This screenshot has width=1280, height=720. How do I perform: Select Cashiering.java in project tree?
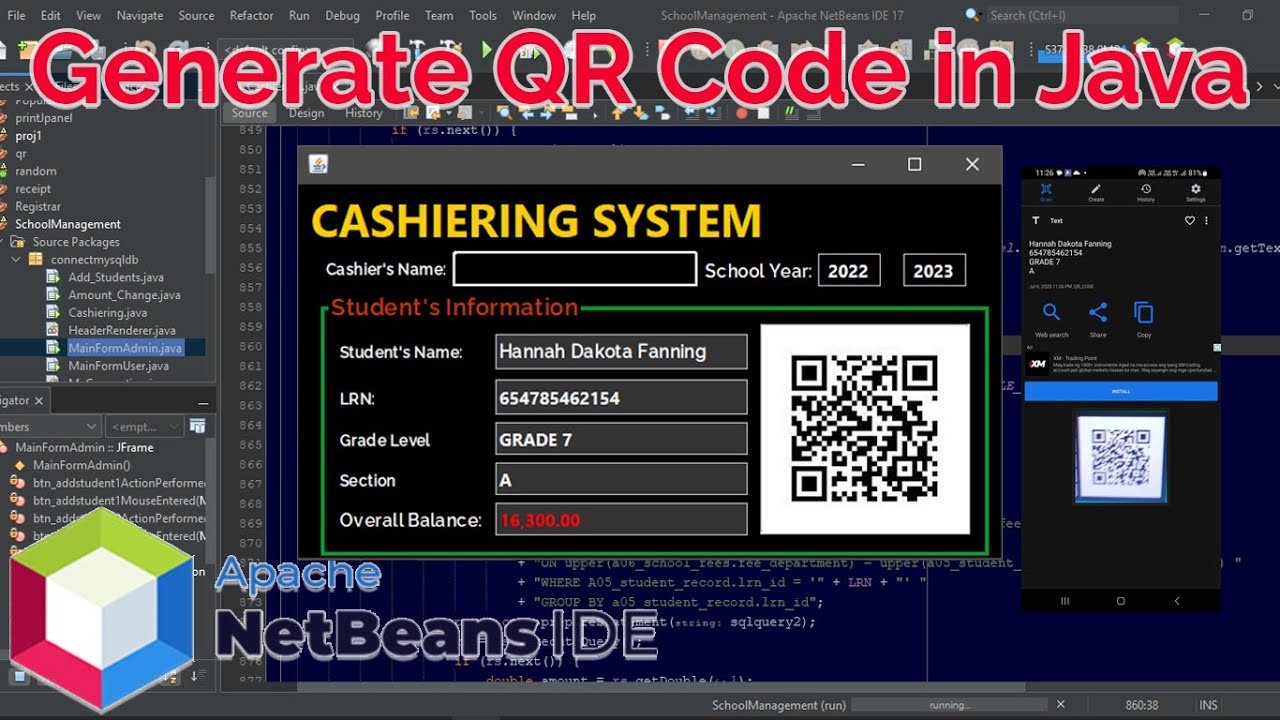[108, 313]
